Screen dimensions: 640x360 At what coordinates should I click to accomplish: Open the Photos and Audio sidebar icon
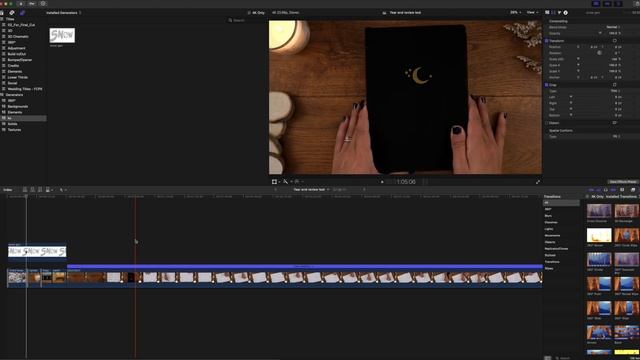[x=12, y=13]
